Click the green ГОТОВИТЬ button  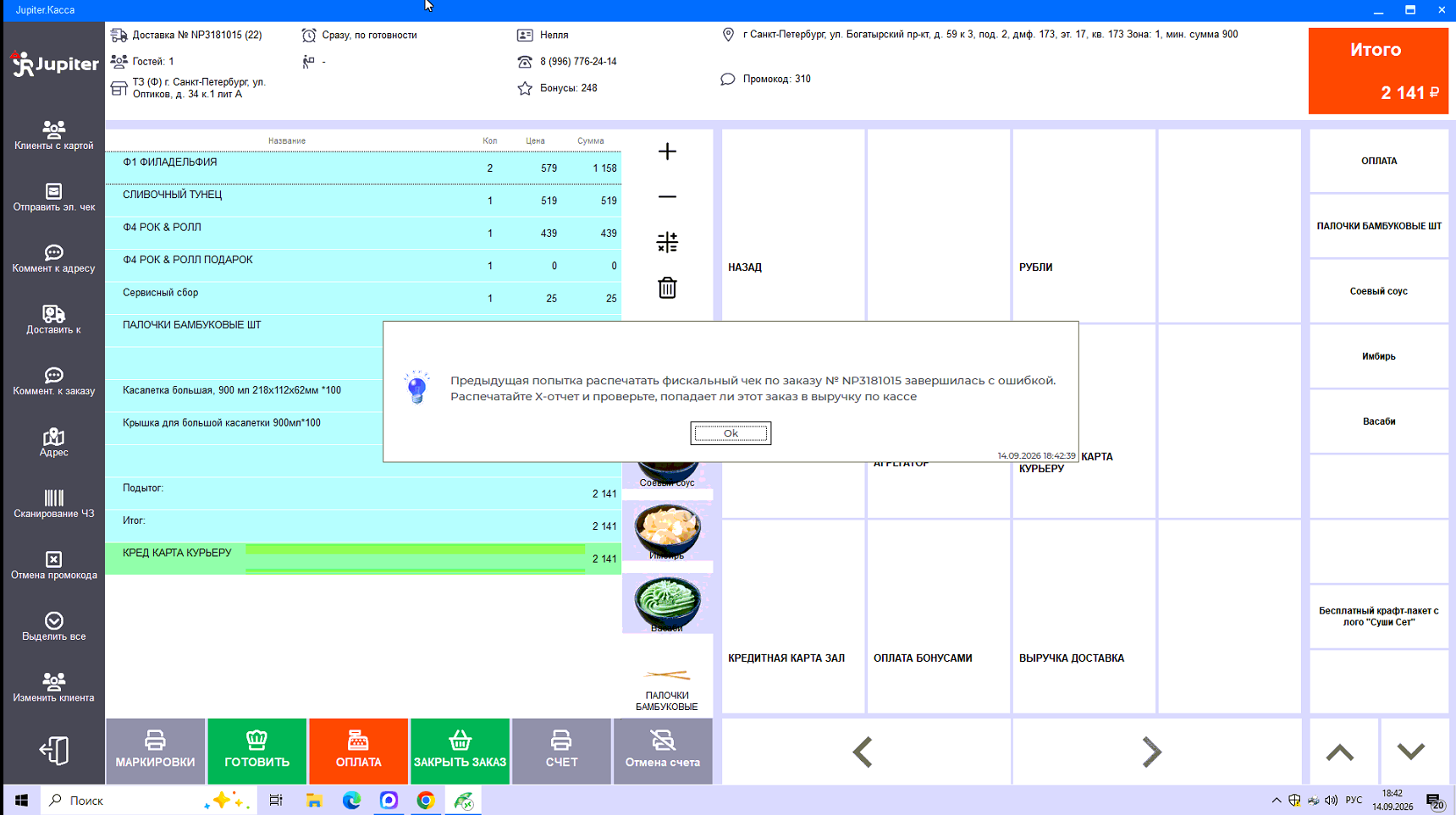coord(256,751)
